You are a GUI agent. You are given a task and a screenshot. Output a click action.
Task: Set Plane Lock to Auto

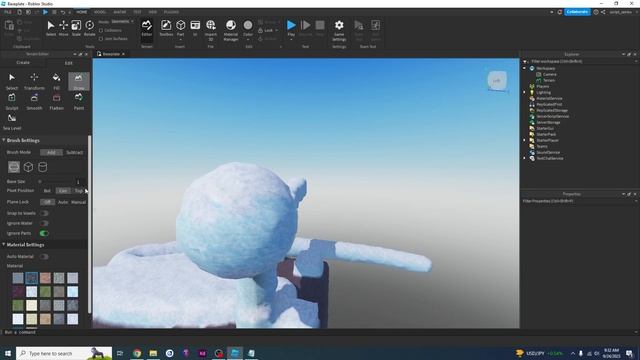point(63,202)
